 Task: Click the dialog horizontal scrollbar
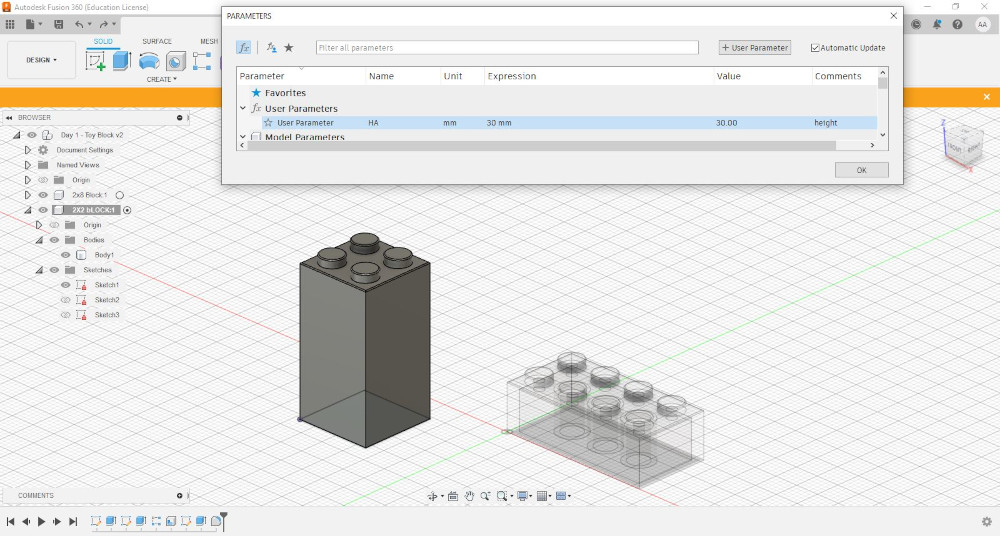[541, 145]
